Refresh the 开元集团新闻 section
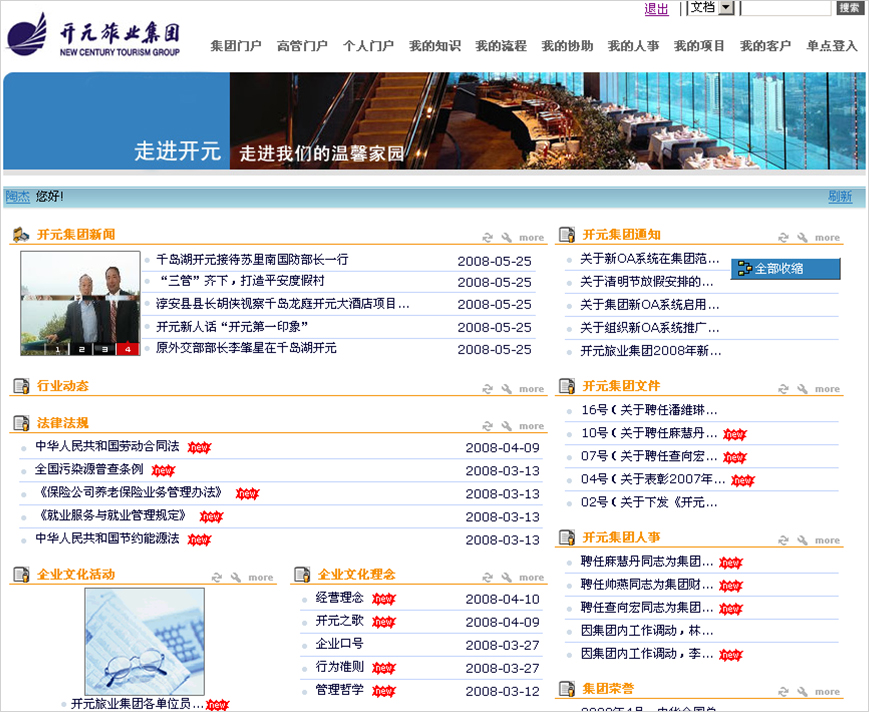Viewport: 869px width, 712px height. 488,238
